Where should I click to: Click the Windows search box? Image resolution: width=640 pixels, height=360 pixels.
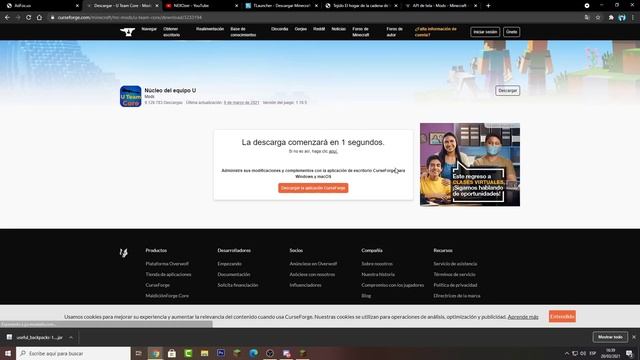pos(73,353)
